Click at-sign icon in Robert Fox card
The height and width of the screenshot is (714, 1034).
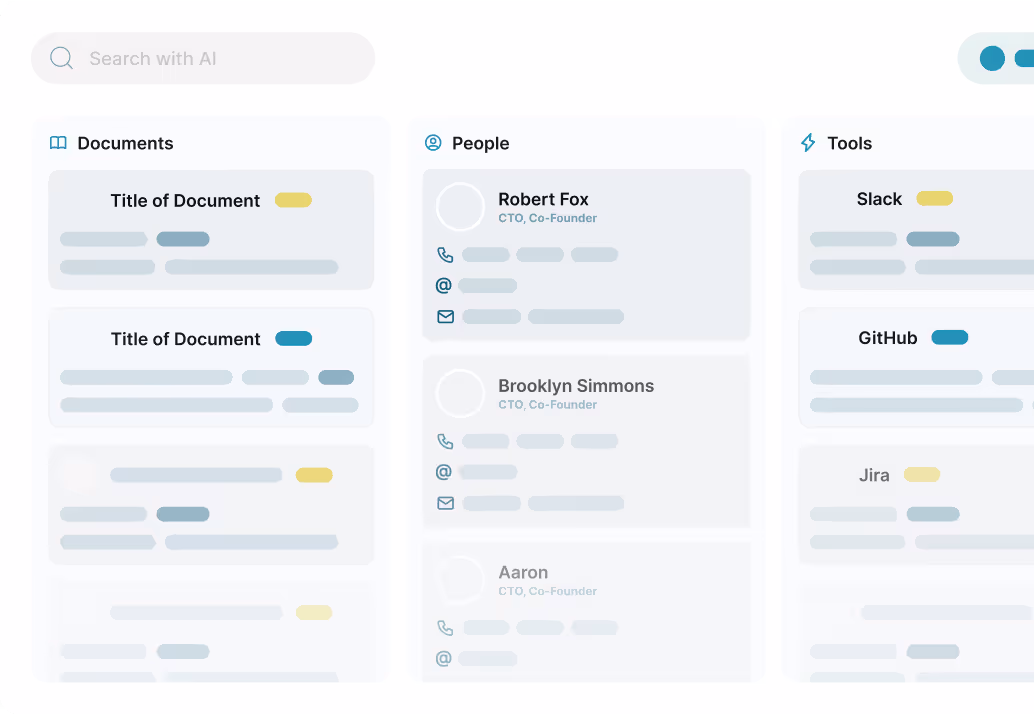[x=444, y=285]
